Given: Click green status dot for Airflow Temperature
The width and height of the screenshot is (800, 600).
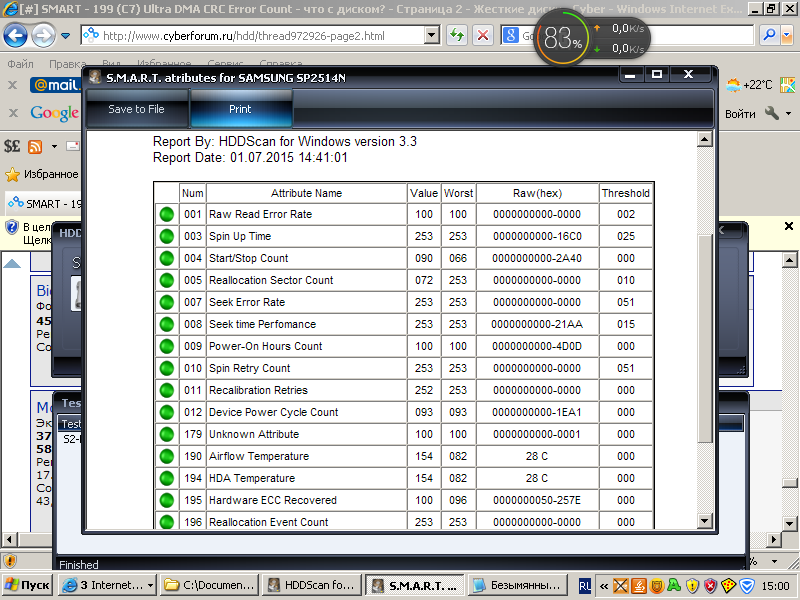Looking at the screenshot, I should tap(167, 456).
